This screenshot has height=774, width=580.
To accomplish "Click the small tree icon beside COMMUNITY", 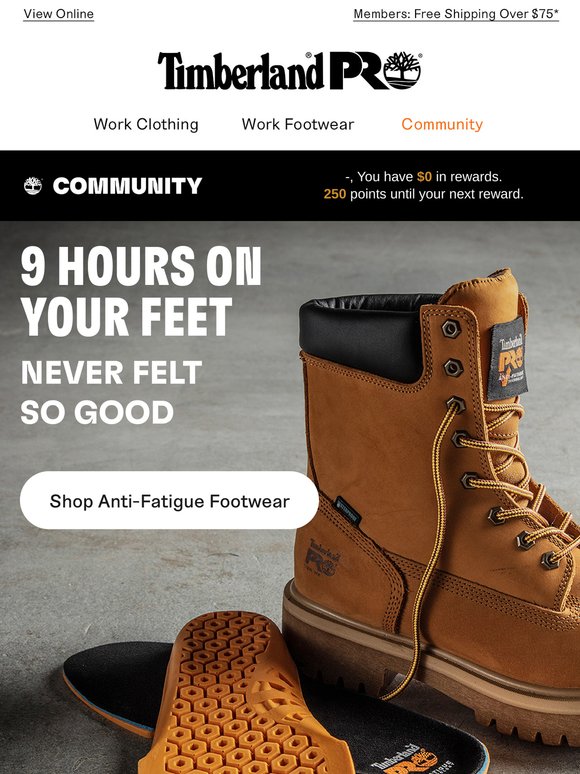I will click(x=33, y=186).
